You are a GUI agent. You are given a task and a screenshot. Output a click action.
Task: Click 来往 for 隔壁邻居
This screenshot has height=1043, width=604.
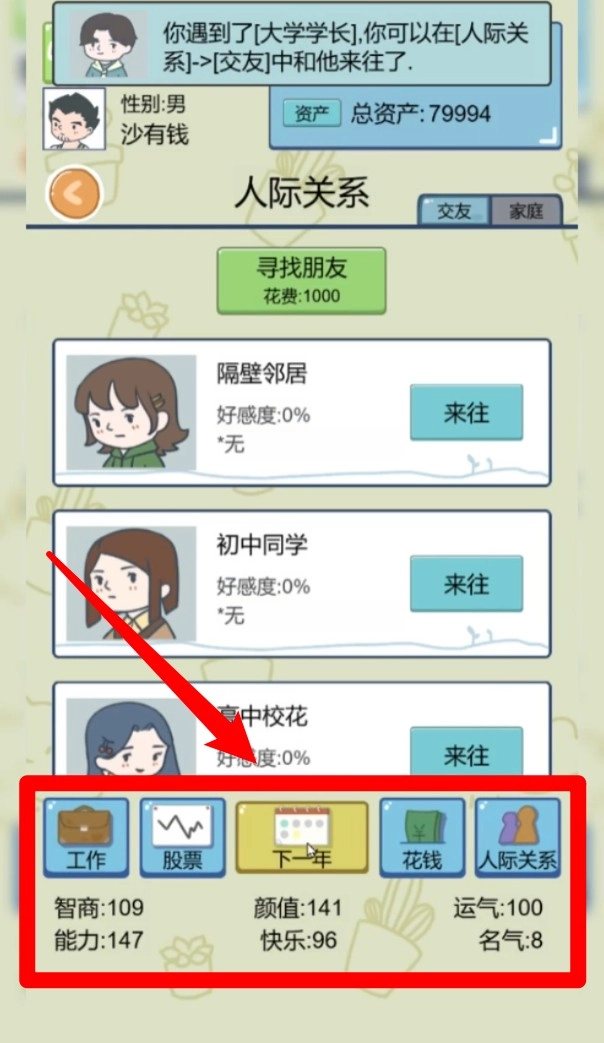[x=466, y=412]
